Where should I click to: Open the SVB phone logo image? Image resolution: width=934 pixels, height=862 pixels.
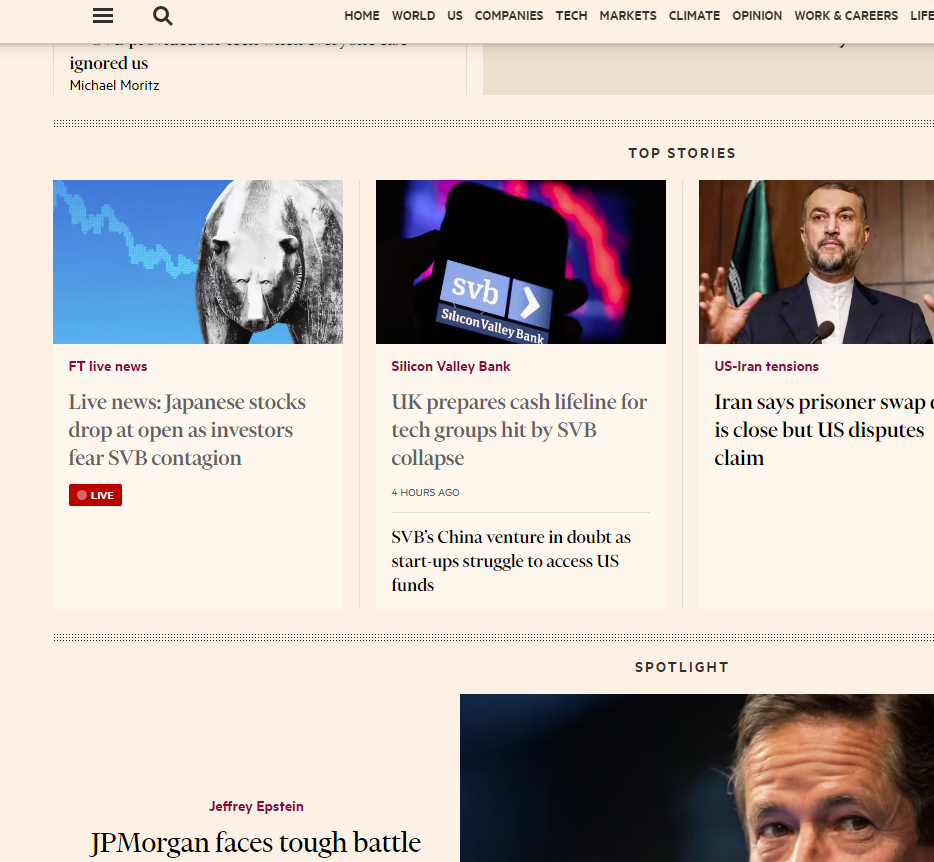[521, 262]
